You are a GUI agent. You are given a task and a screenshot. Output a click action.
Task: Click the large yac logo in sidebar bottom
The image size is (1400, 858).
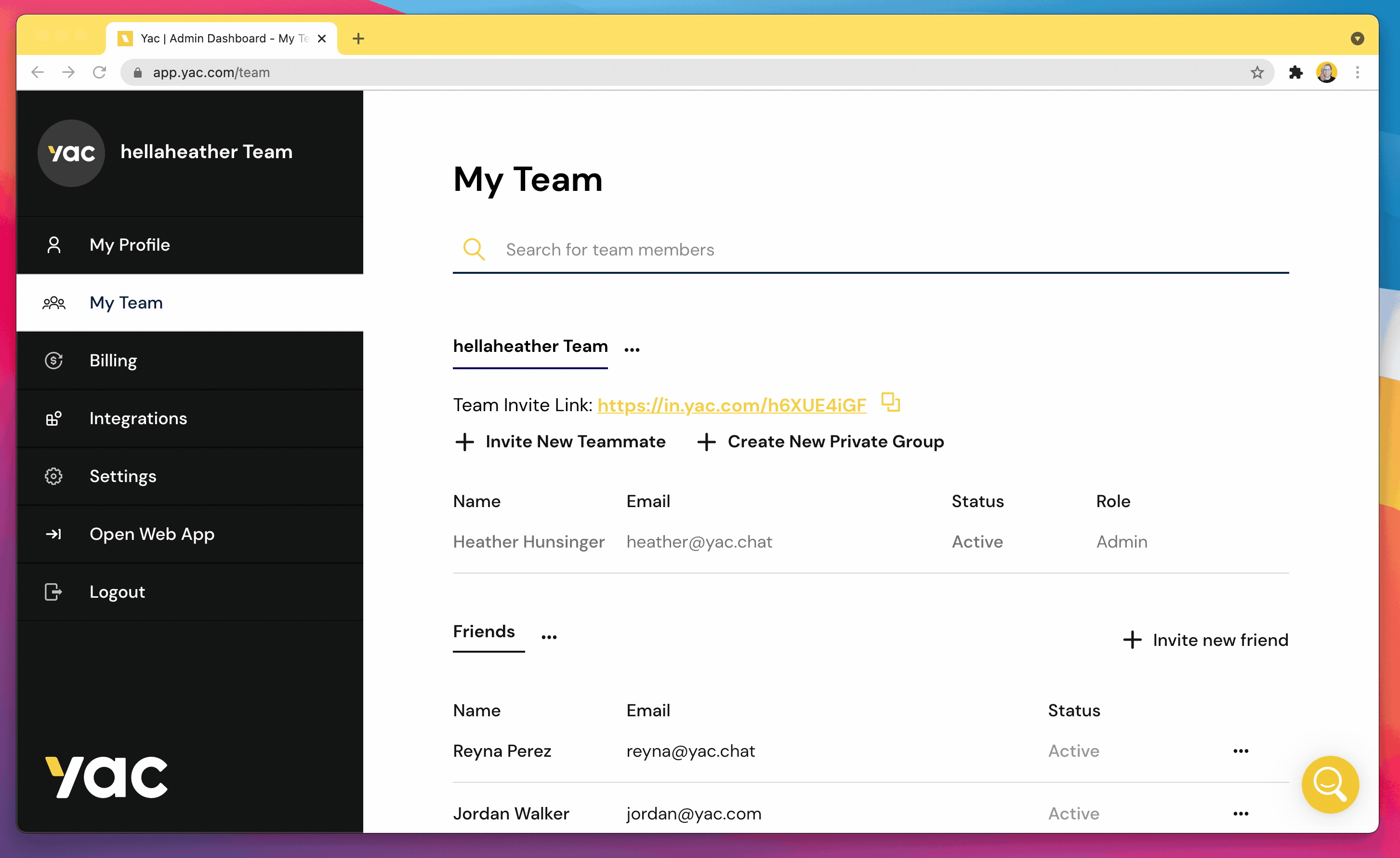106,777
